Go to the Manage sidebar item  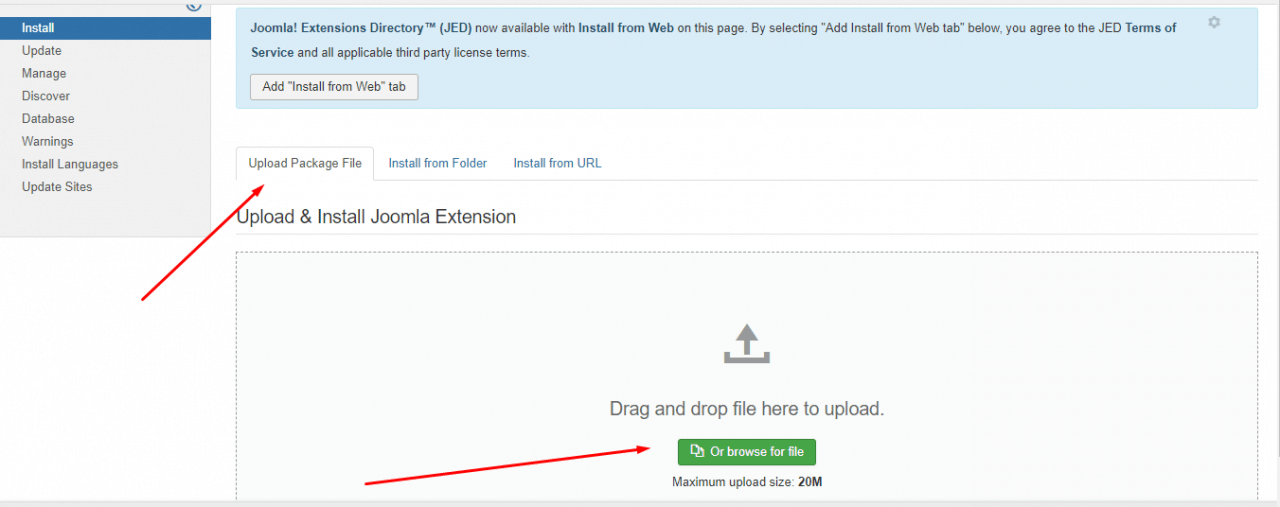[44, 74]
